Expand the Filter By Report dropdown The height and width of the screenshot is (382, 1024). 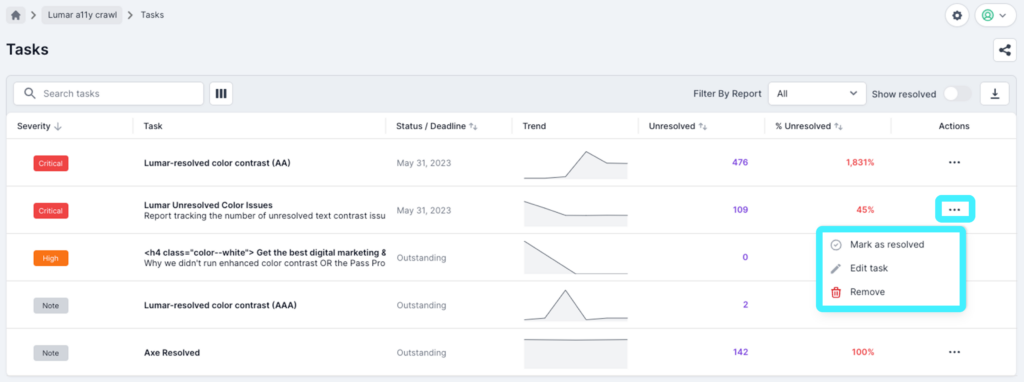pyautogui.click(x=817, y=93)
